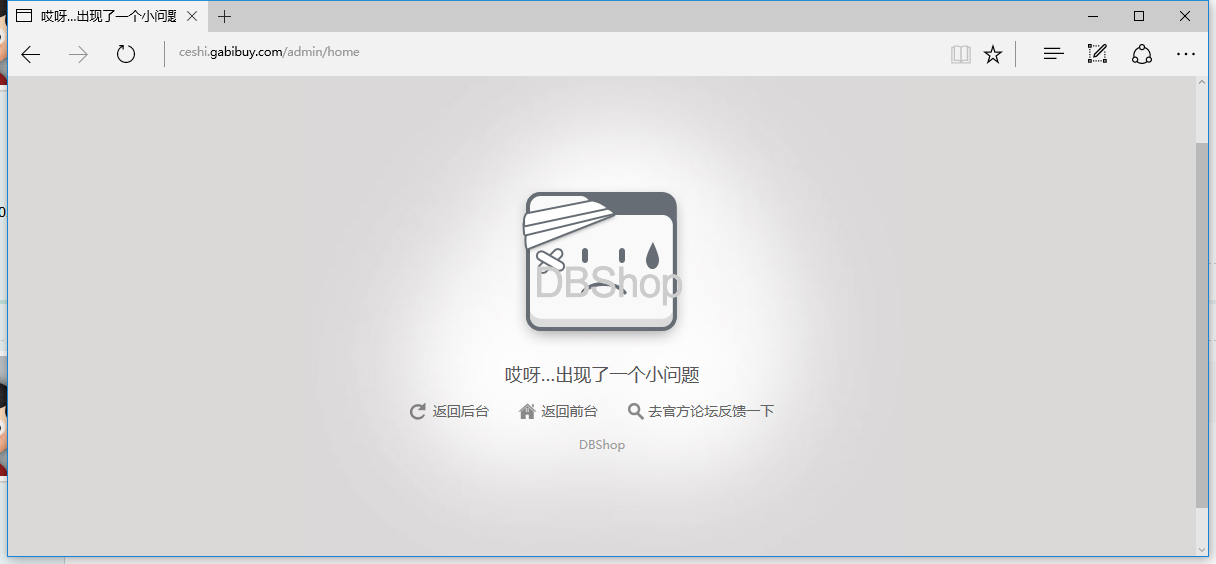Minimize the browser window
The width and height of the screenshot is (1216, 564).
coord(1093,16)
